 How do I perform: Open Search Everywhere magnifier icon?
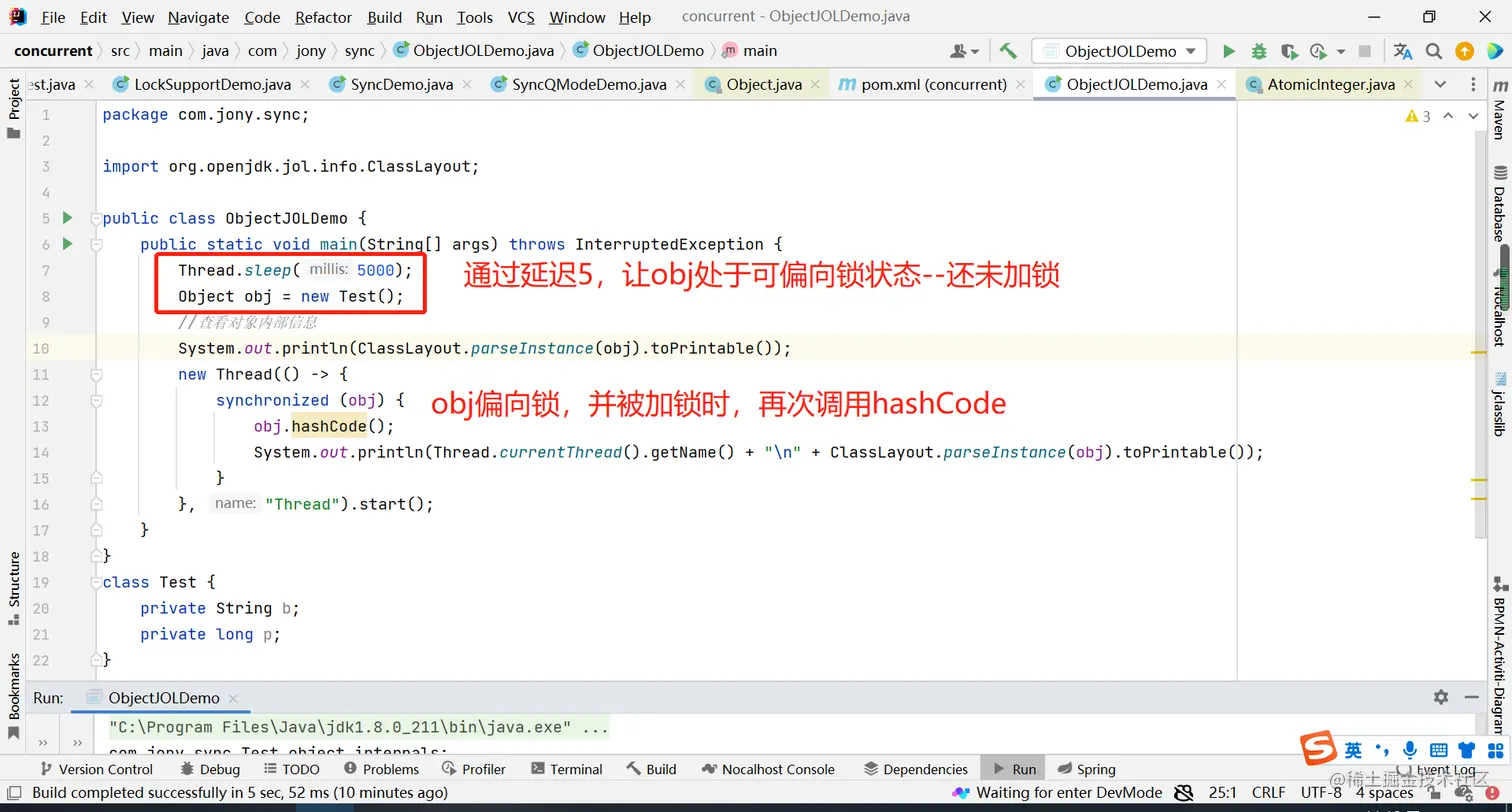[x=1434, y=51]
